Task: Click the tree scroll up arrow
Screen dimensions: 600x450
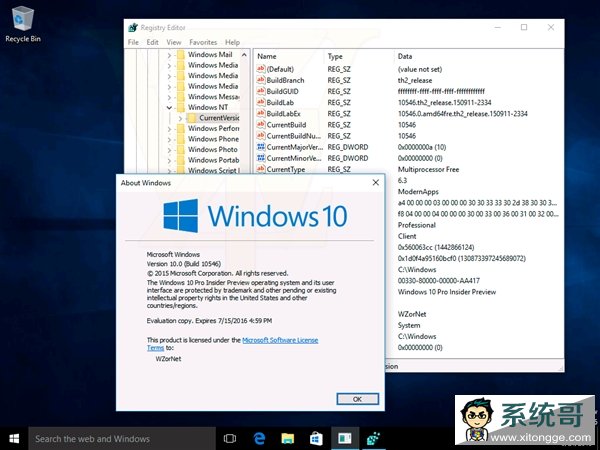Action: point(244,55)
